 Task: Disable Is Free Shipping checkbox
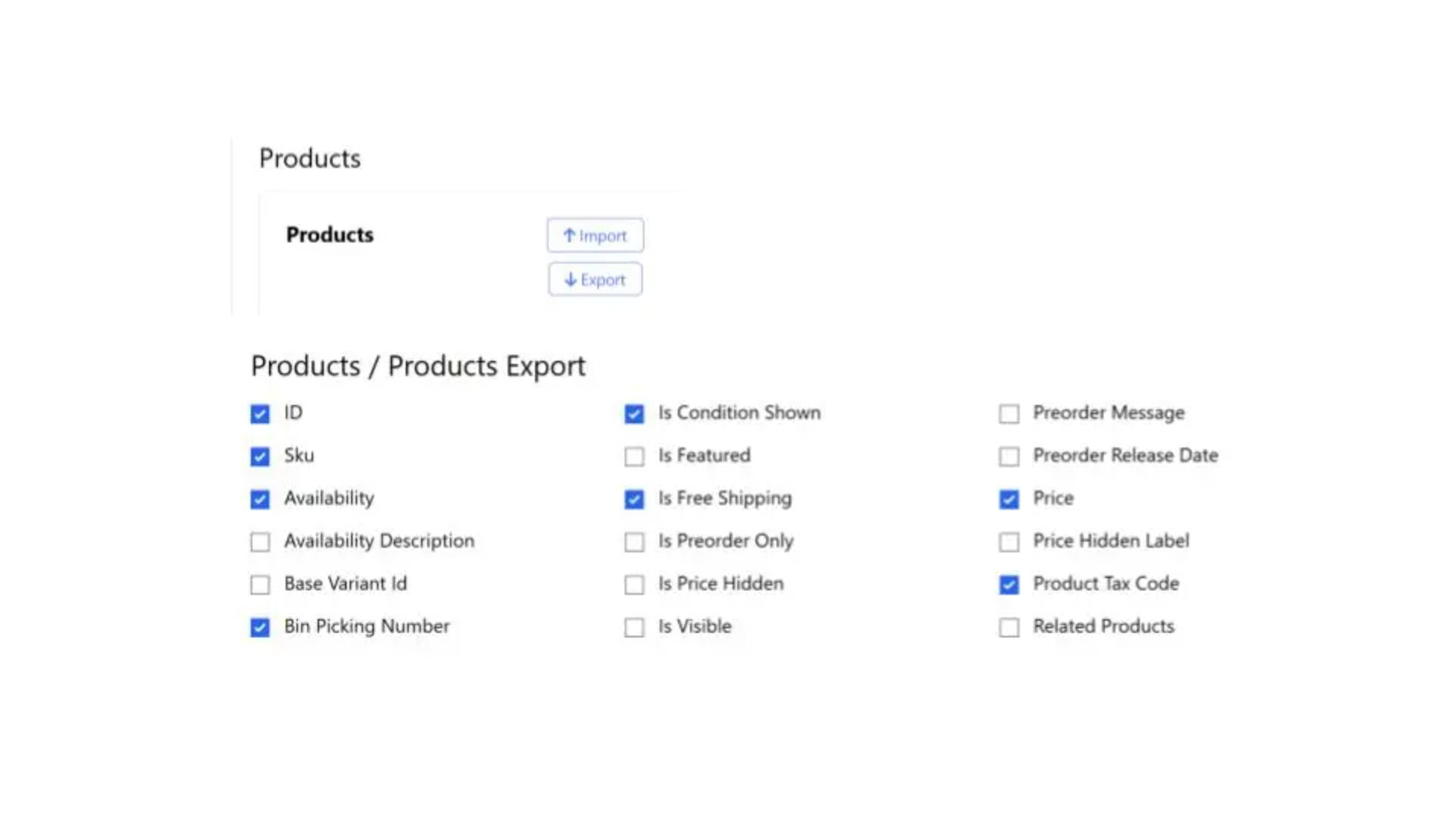pos(634,499)
